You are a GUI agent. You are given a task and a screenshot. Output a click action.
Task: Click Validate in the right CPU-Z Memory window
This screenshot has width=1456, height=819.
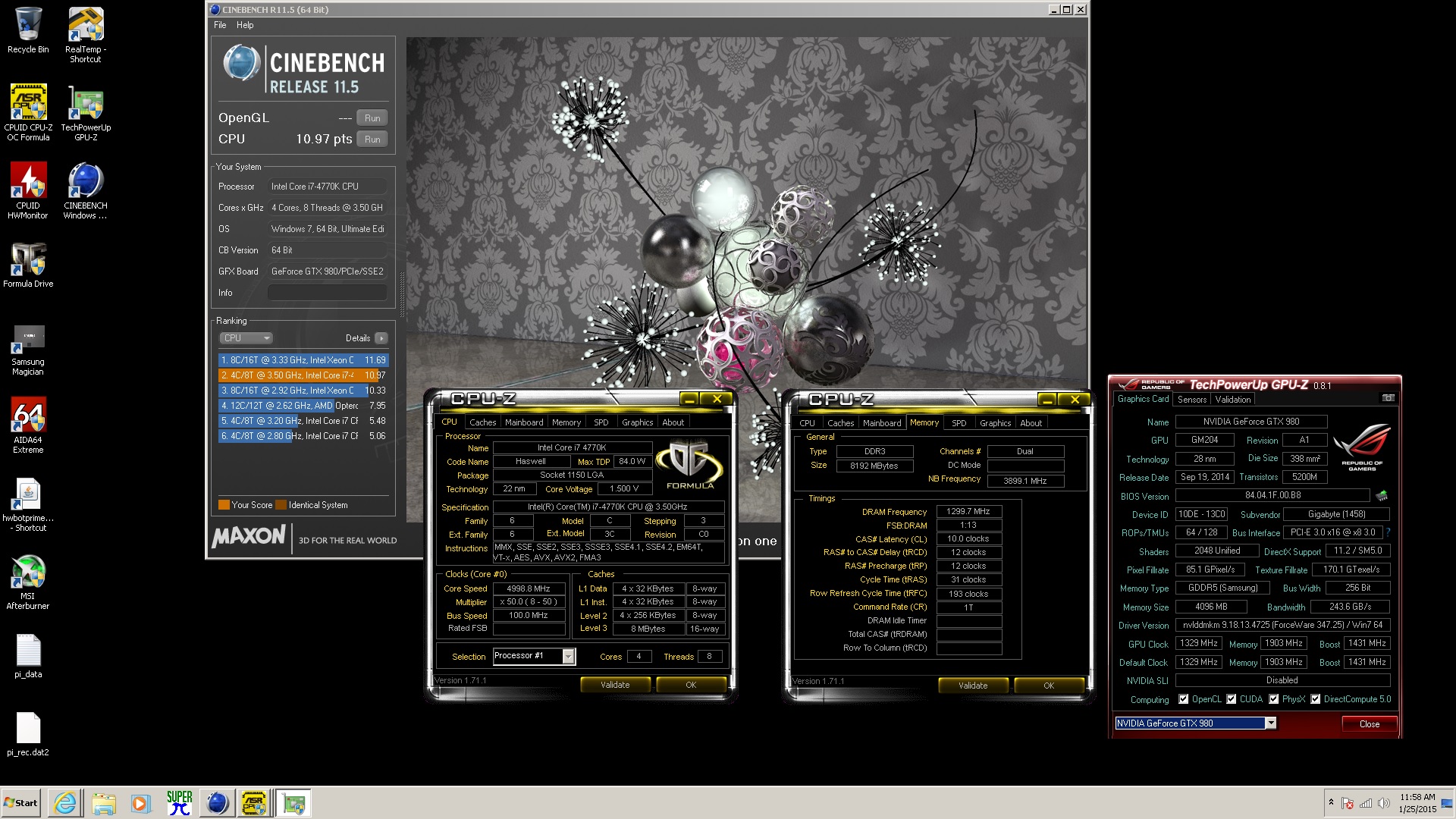point(973,686)
